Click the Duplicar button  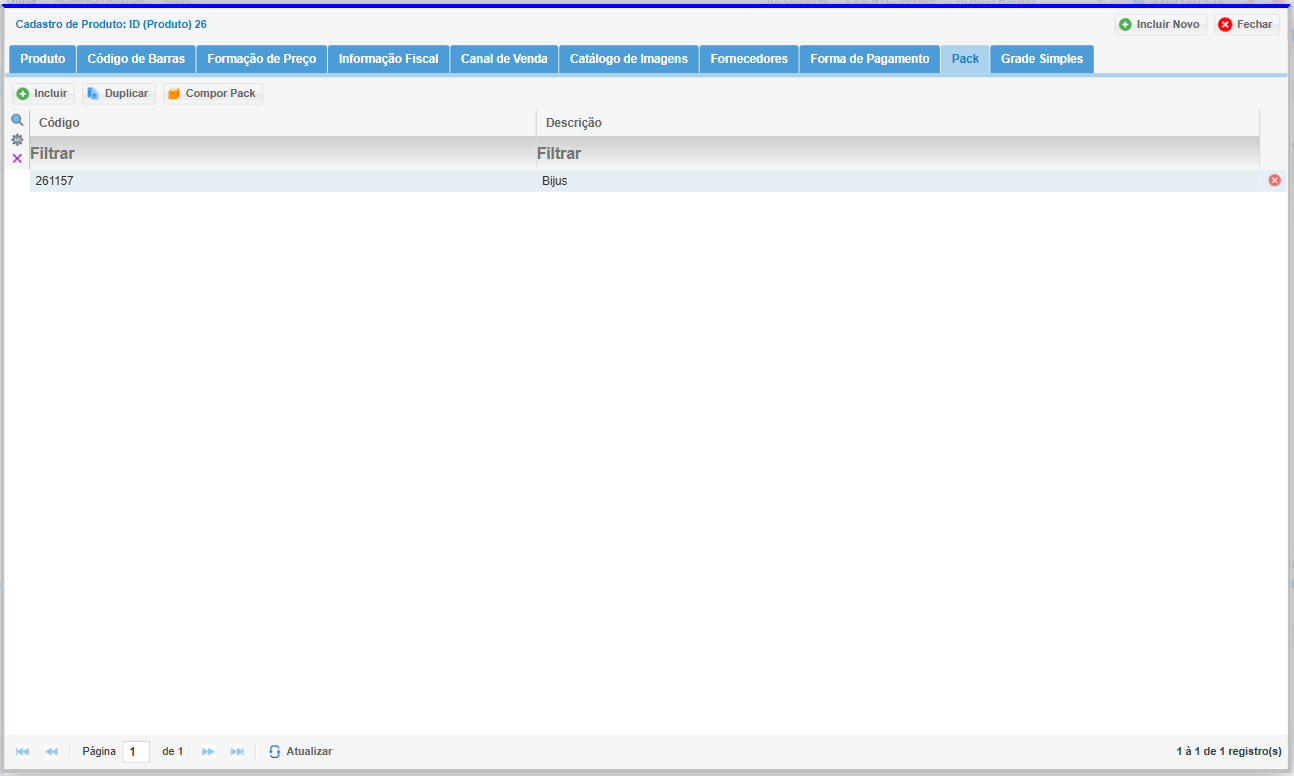(x=118, y=93)
